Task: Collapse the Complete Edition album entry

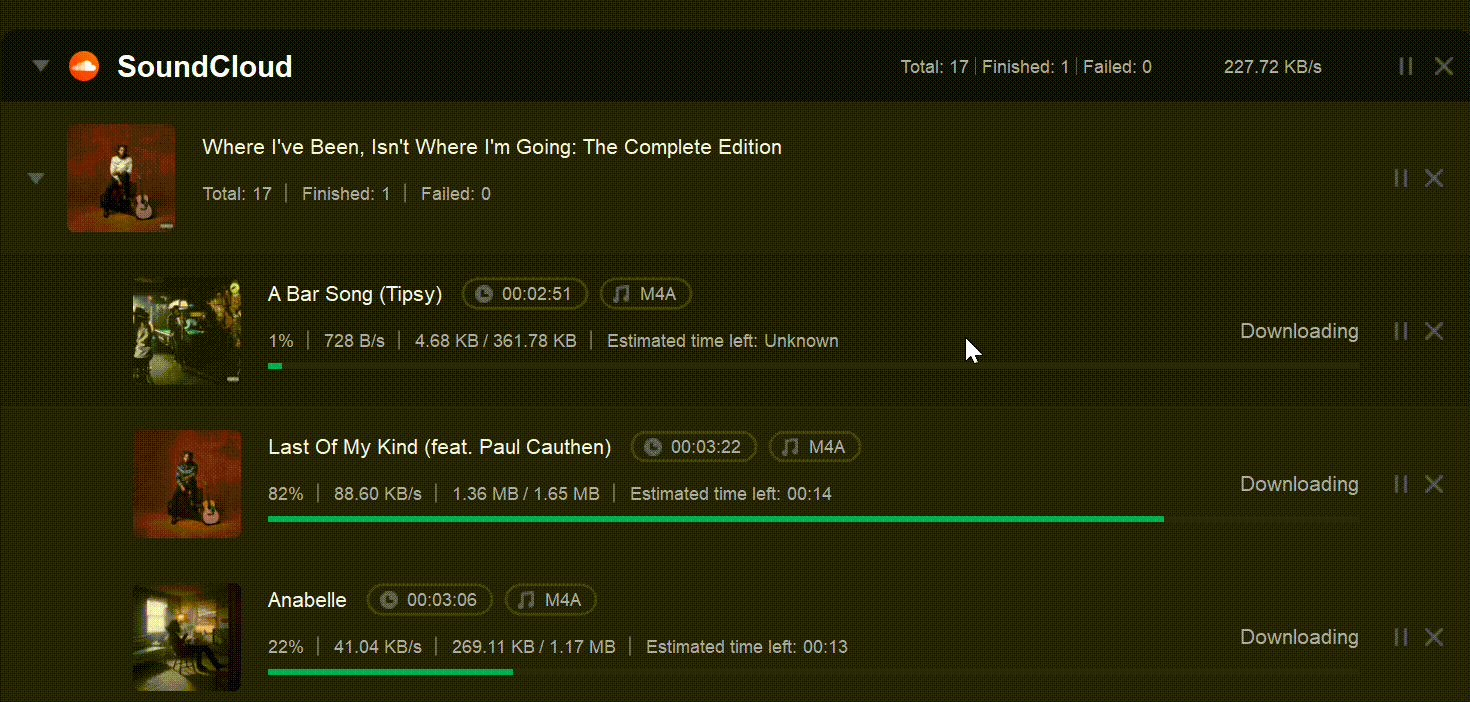Action: point(35,177)
